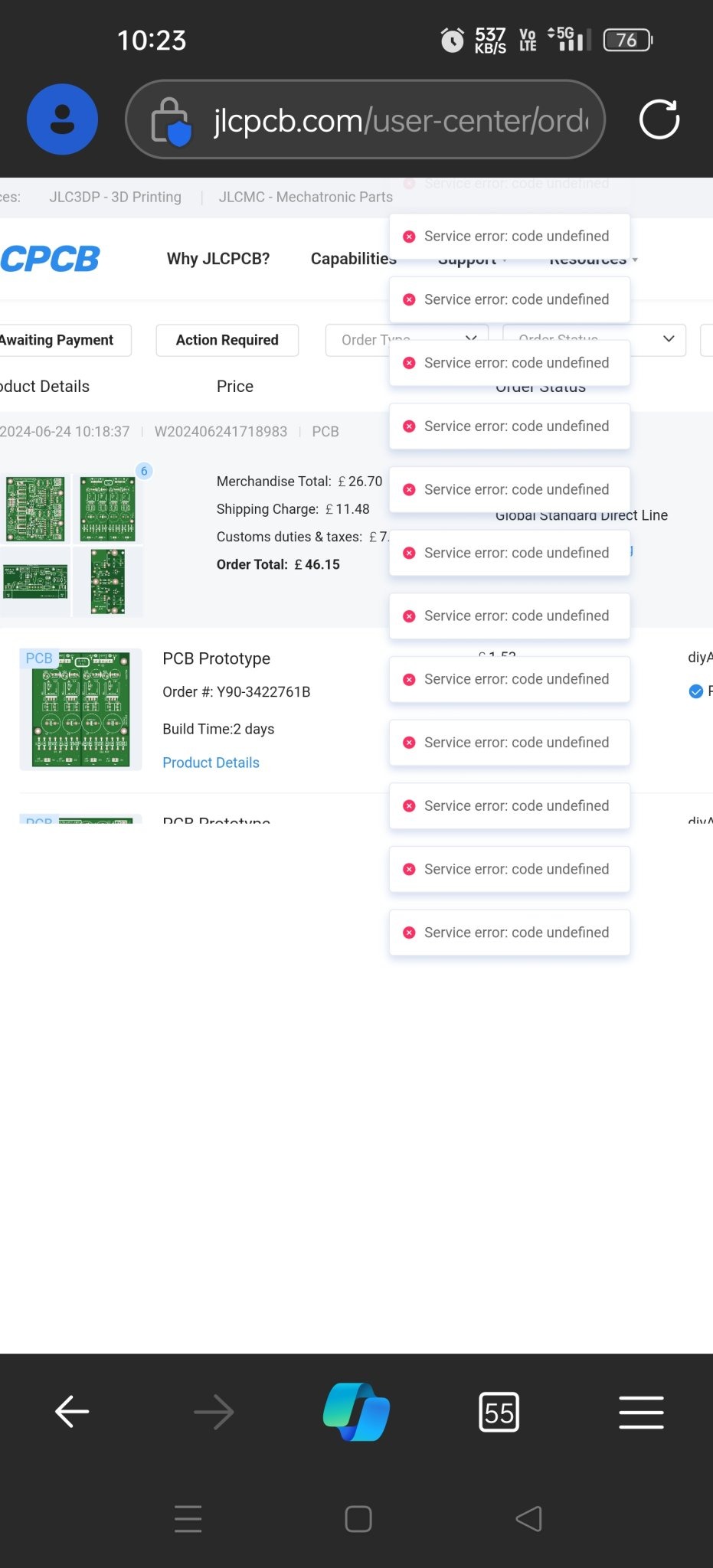
Task: Tap Android back triangle button
Action: 528,1519
